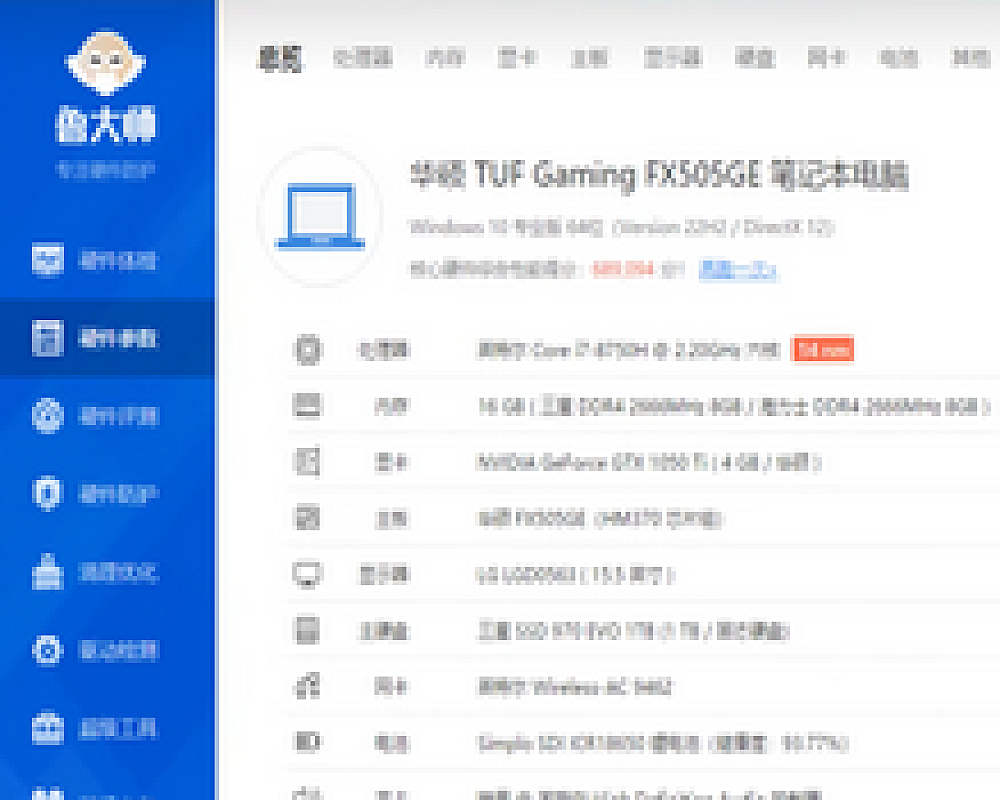This screenshot has height=800, width=1000.
Task: Click the blue link beside the hardware score
Action: pyautogui.click(x=738, y=269)
